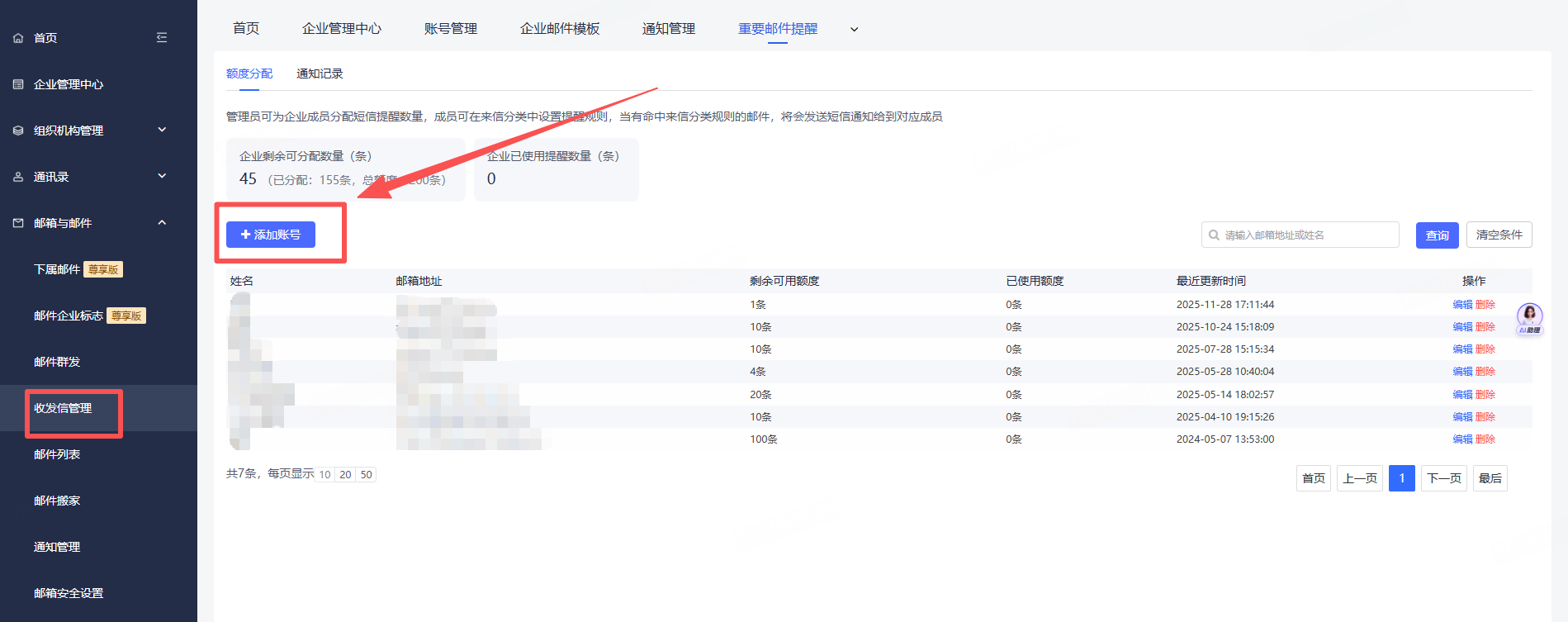
Task: Open 邮件搬家 in sidebar
Action: pyautogui.click(x=57, y=501)
